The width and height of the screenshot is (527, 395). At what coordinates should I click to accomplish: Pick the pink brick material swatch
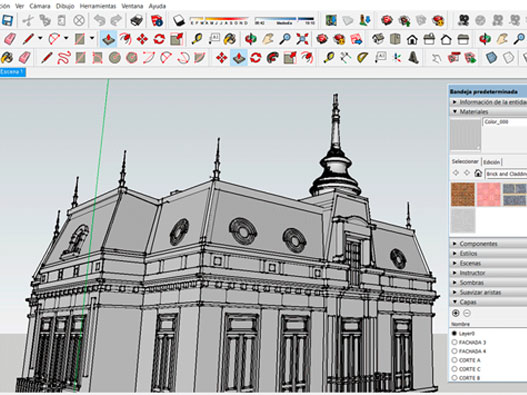(x=489, y=194)
